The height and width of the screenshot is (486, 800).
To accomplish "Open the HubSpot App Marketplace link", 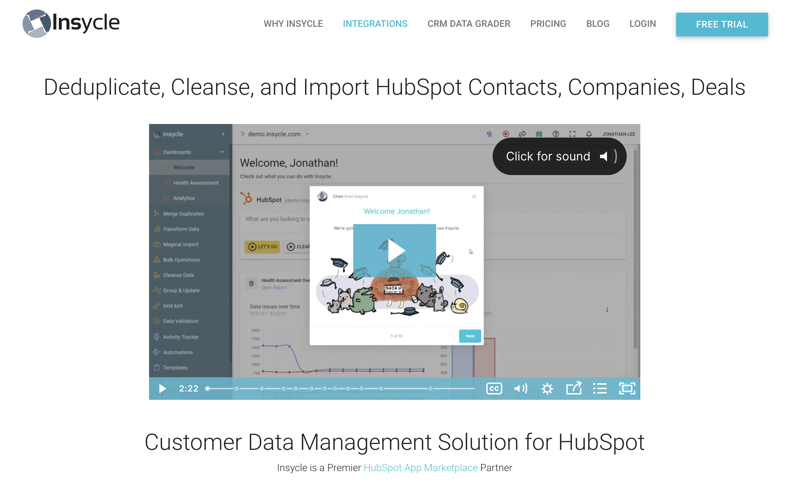I will (x=420, y=468).
